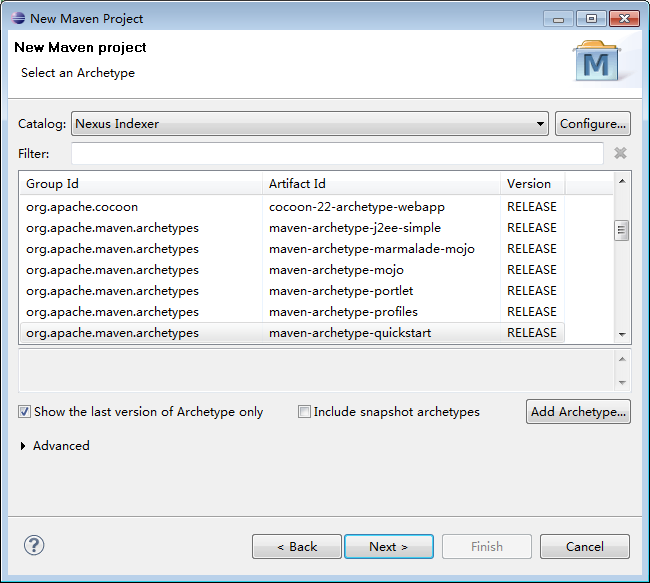Open the Catalog dropdown
Viewport: 650px width, 583px height.
(540, 124)
